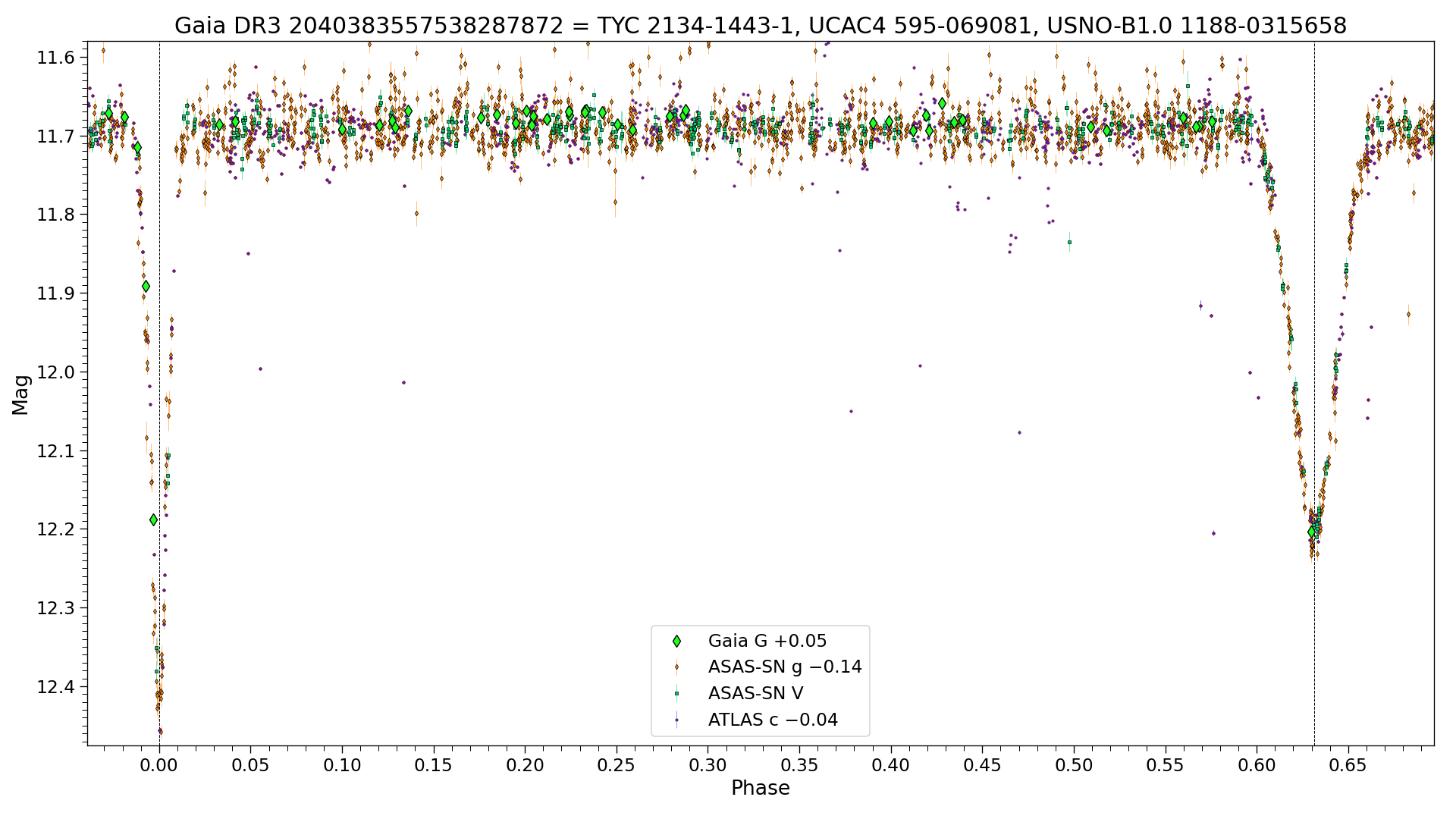
Task: Select the ASAS-SN V legend label
Action: [755, 694]
